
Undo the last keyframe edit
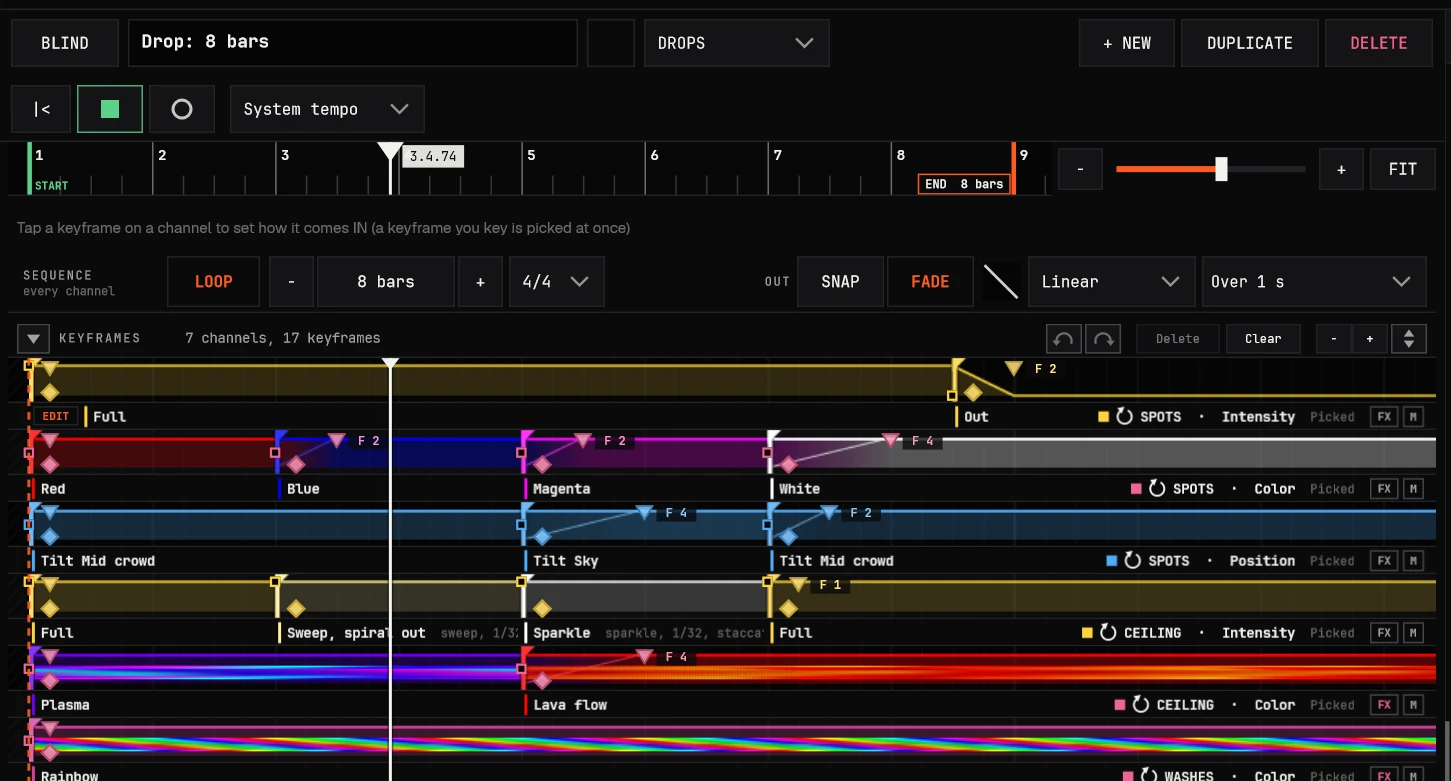tap(1064, 338)
